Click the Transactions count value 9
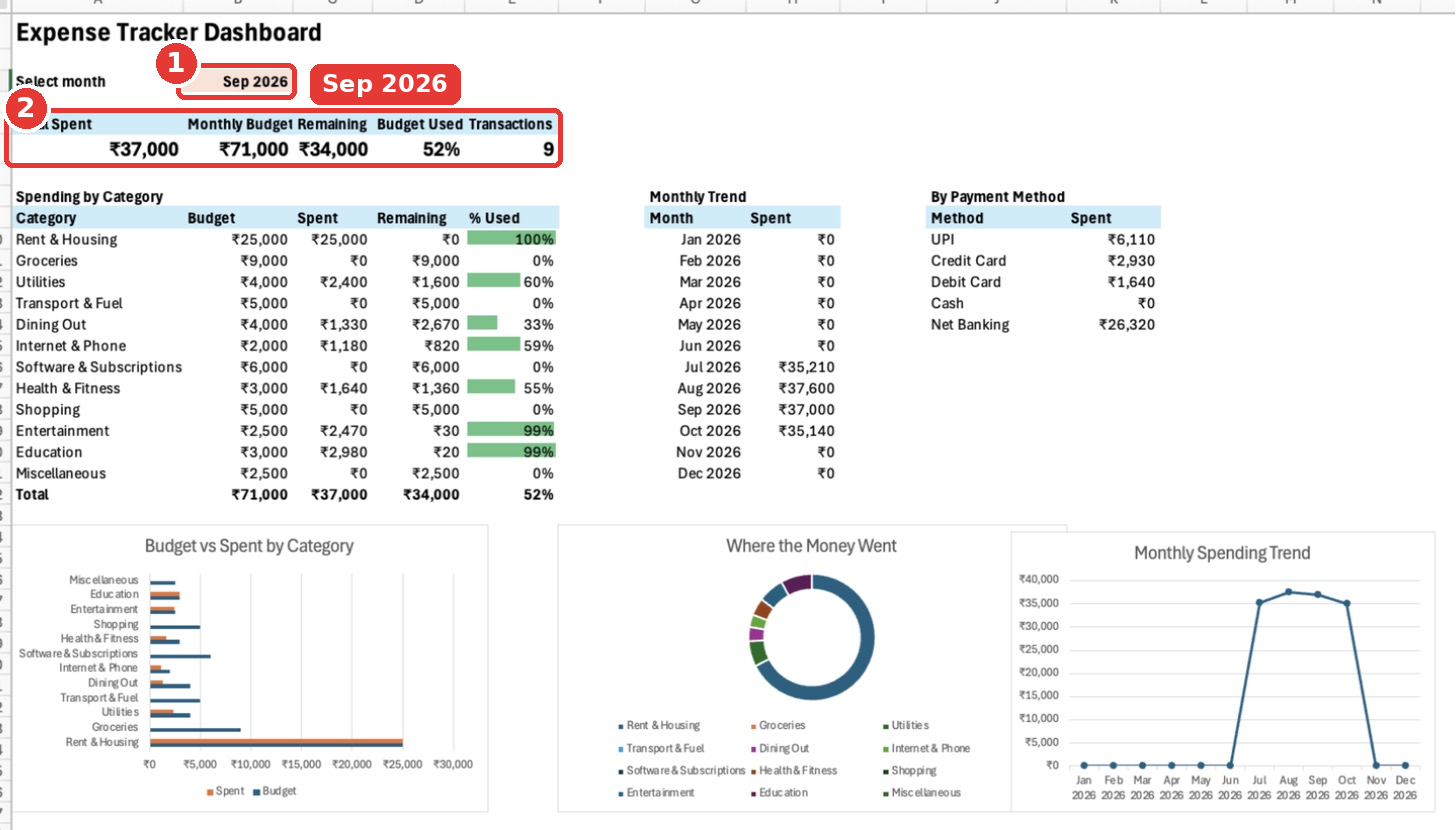The height and width of the screenshot is (830, 1456). pos(548,150)
